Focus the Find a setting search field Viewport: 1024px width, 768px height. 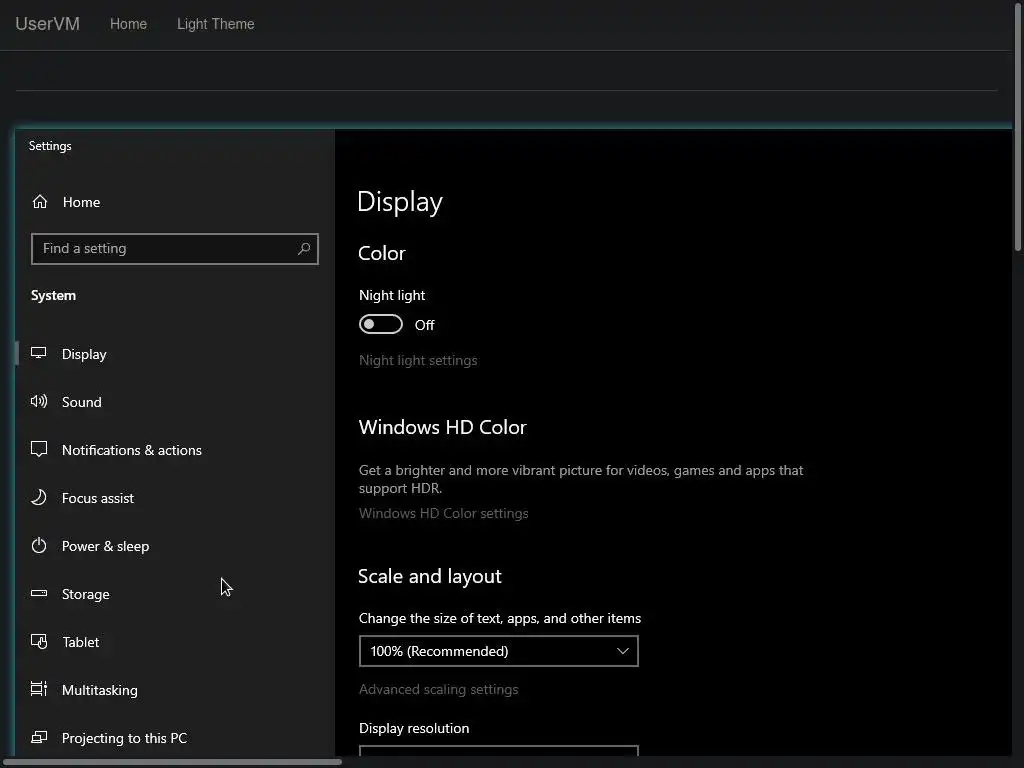[x=174, y=249]
